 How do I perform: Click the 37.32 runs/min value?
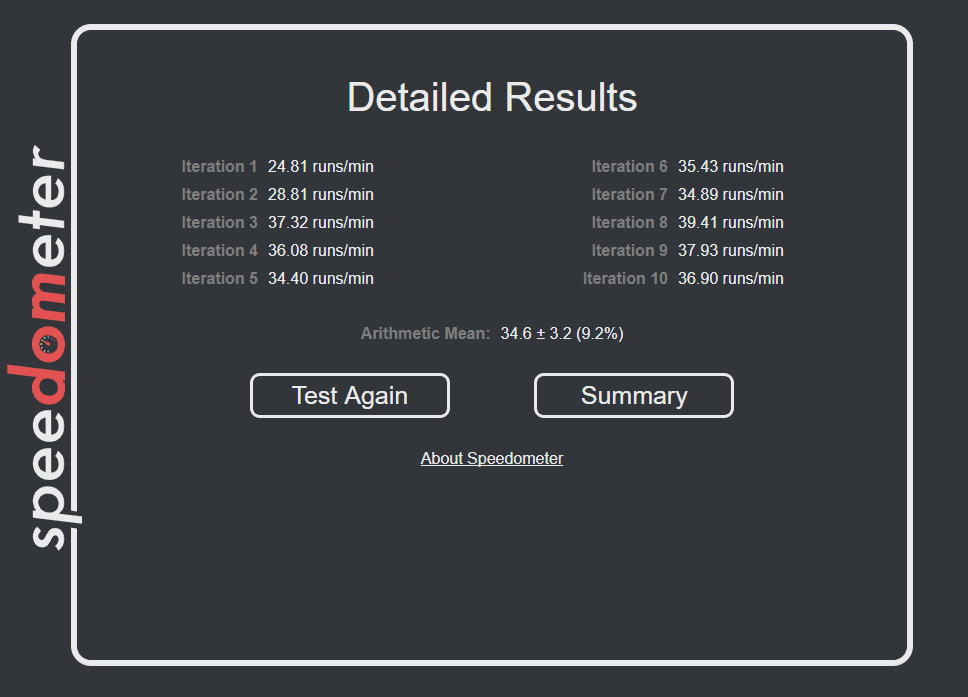pyautogui.click(x=320, y=222)
